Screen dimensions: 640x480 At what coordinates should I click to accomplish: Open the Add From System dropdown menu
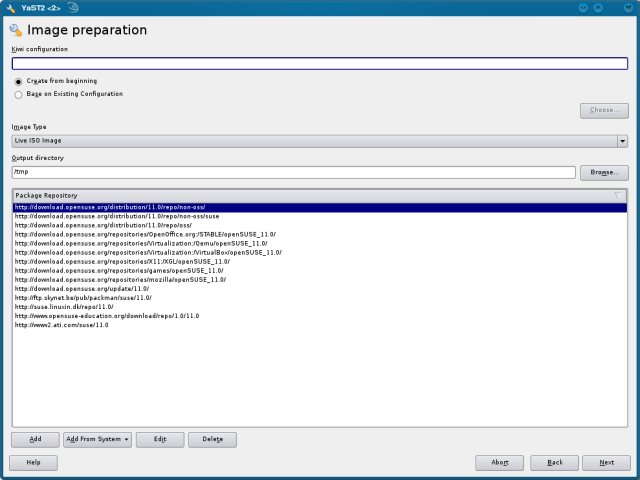point(98,440)
